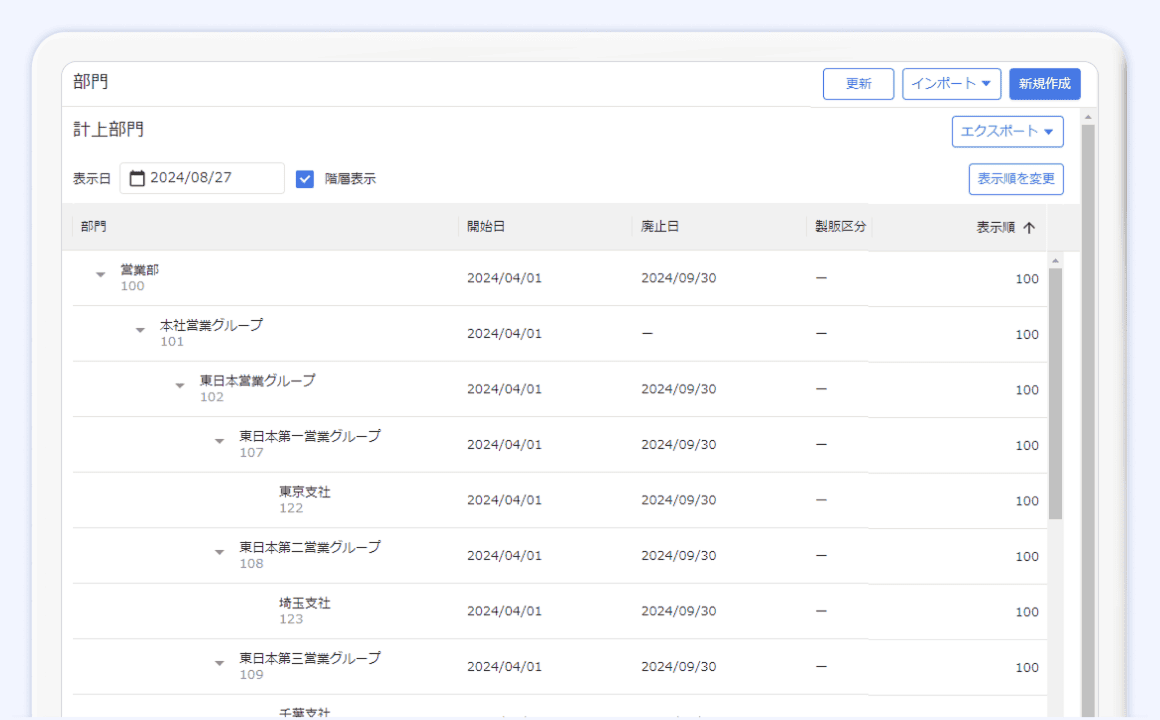This screenshot has width=1160, height=720.
Task: Open the インポート dropdown menu
Action: pos(951,84)
